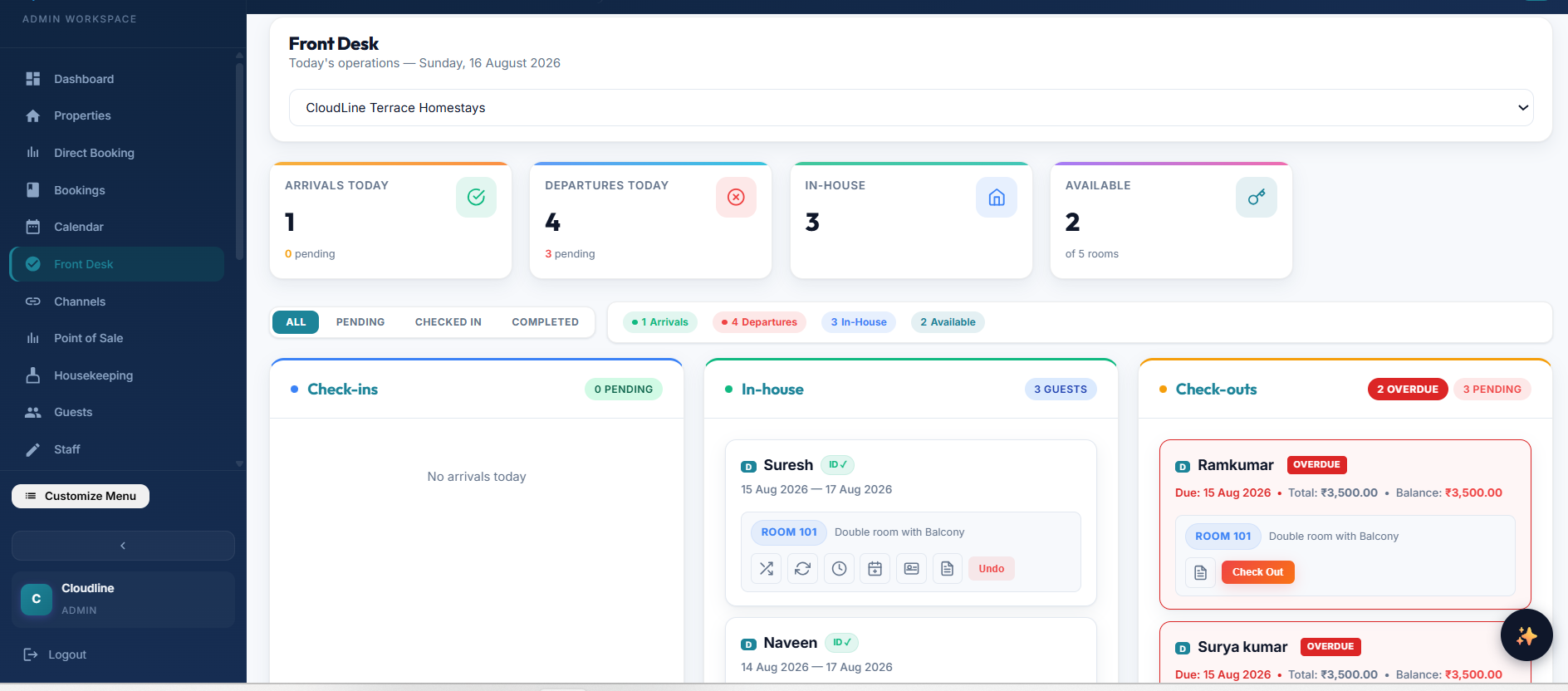Image resolution: width=1568 pixels, height=691 pixels.
Task: Click the 2 OVERDUE badge in Check-outs
Action: point(1408,390)
